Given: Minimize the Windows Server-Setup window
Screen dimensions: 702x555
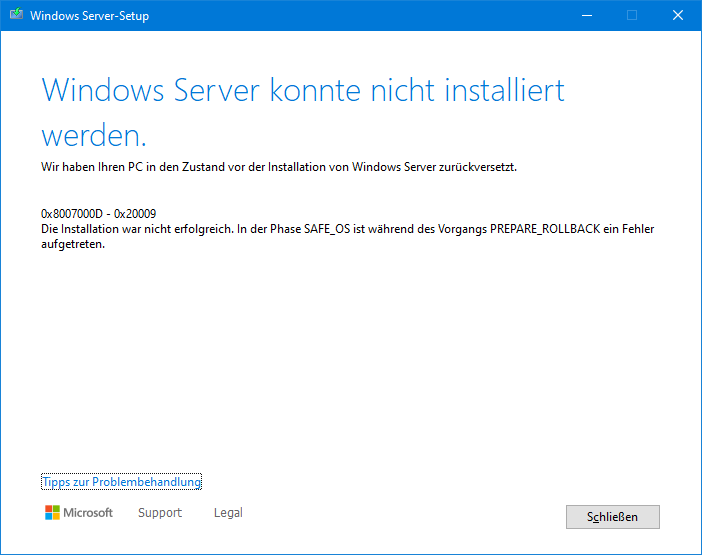Looking at the screenshot, I should 587,15.
